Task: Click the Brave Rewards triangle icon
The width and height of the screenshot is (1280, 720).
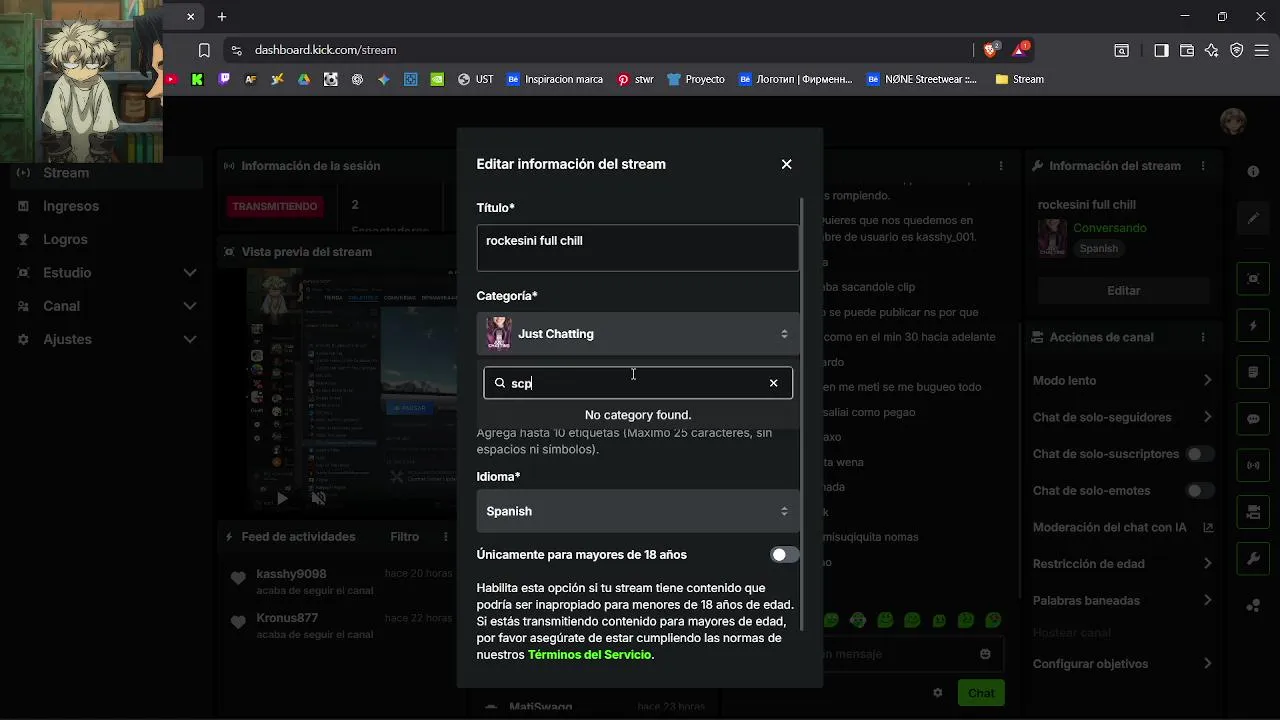Action: coord(1020,50)
